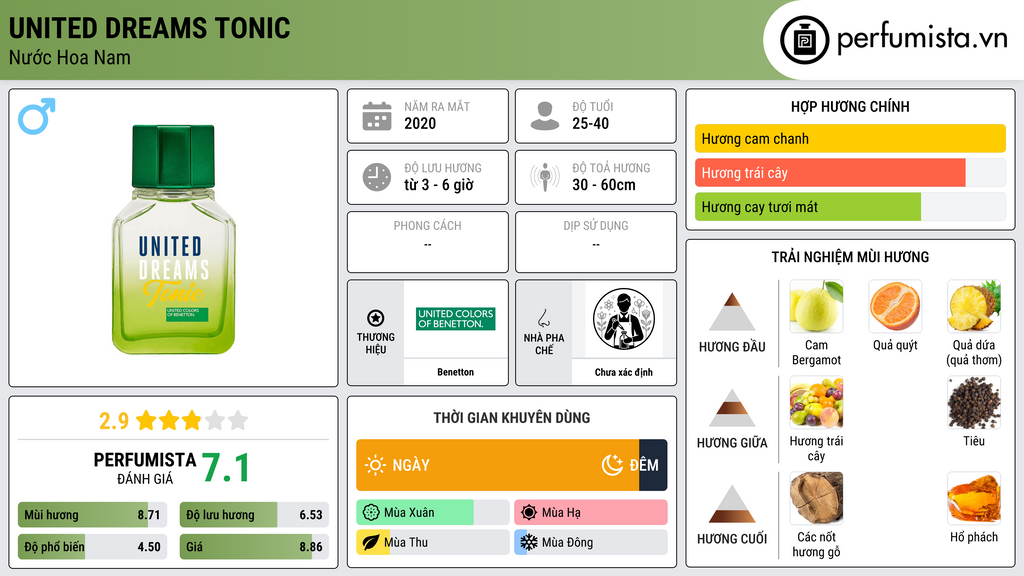Click the sillage icon beside Độ toả hương
This screenshot has width=1024, height=576.
click(545, 177)
